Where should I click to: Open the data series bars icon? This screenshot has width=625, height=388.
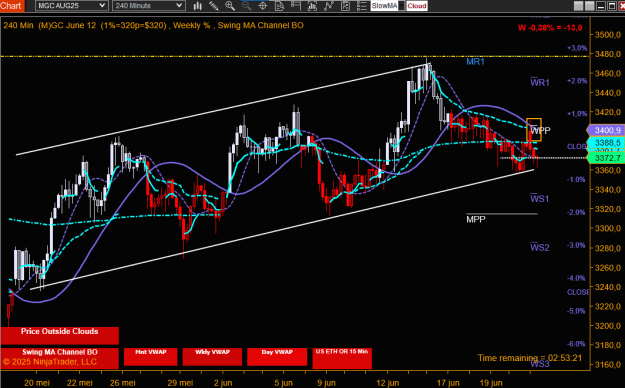[312, 6]
